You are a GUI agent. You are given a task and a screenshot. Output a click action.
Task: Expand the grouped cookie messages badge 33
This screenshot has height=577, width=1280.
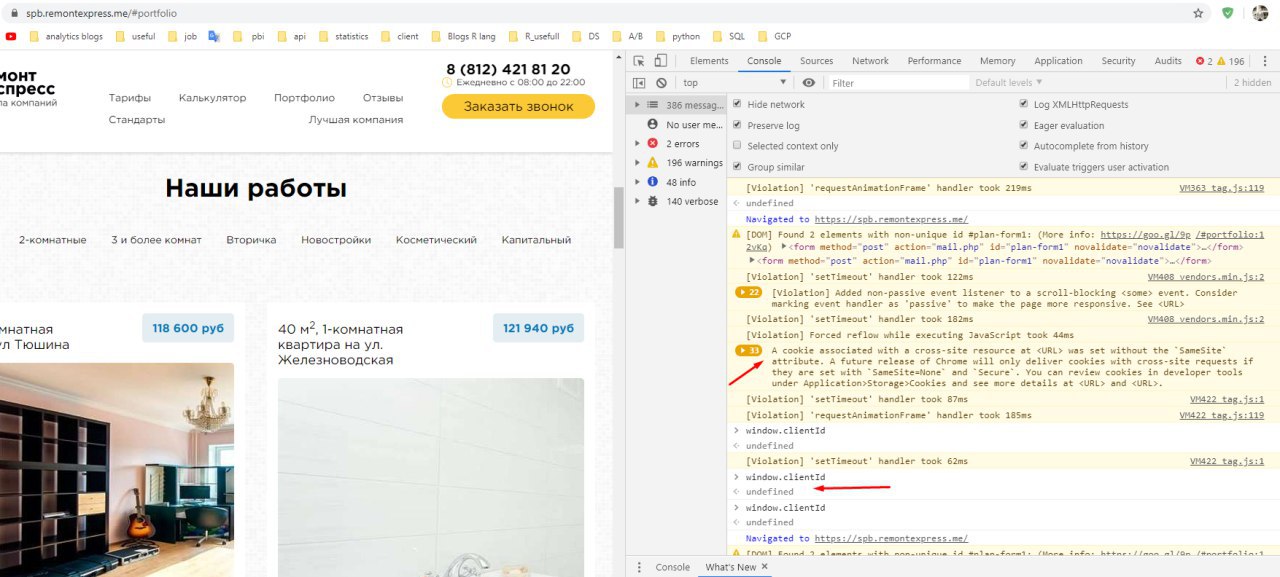pos(749,351)
